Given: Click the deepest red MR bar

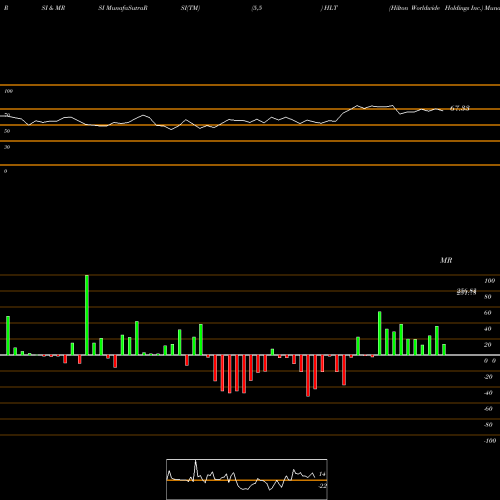Looking at the screenshot, I should (308, 376).
